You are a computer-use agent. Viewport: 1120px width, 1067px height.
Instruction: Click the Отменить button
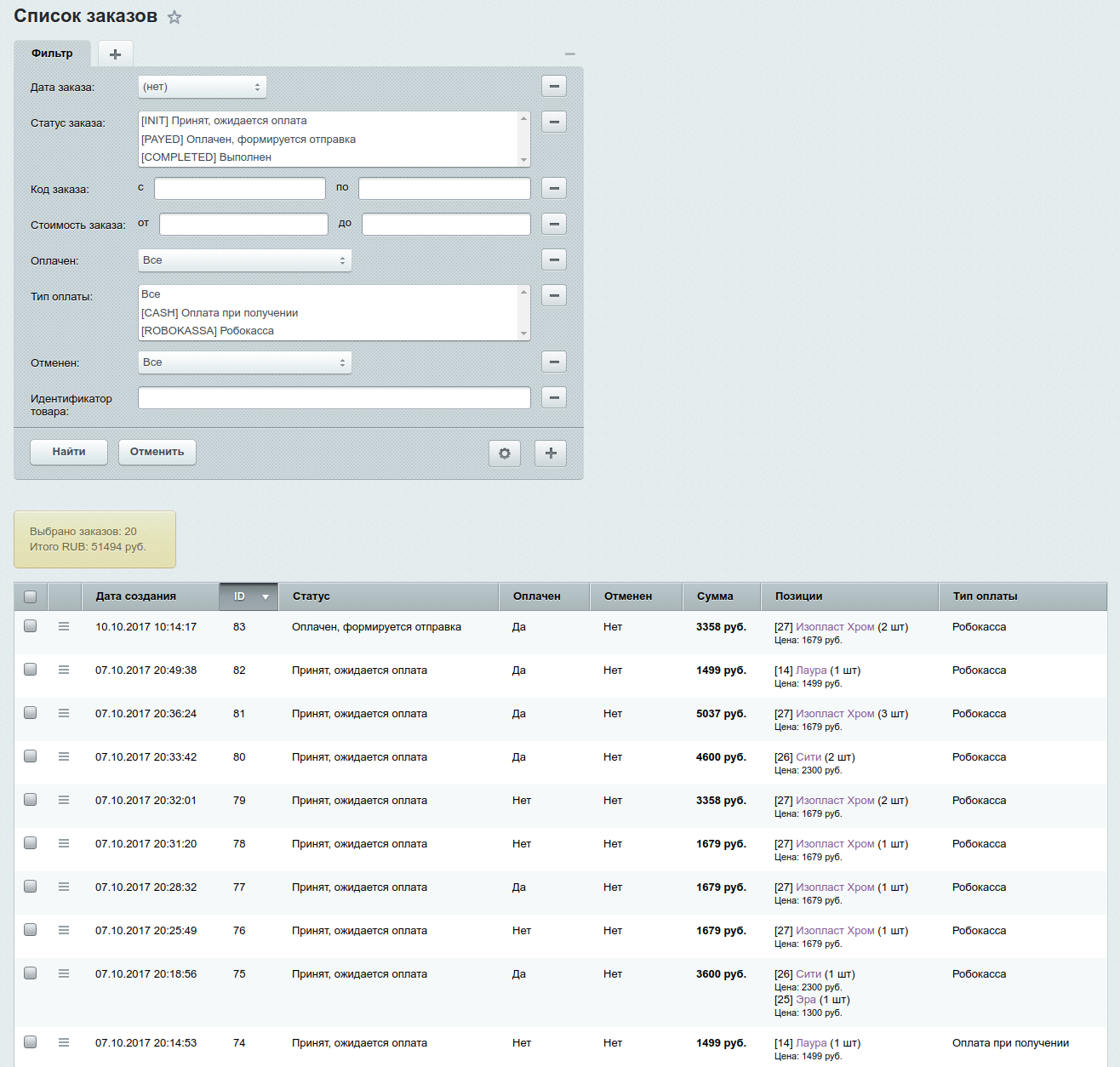(x=157, y=452)
